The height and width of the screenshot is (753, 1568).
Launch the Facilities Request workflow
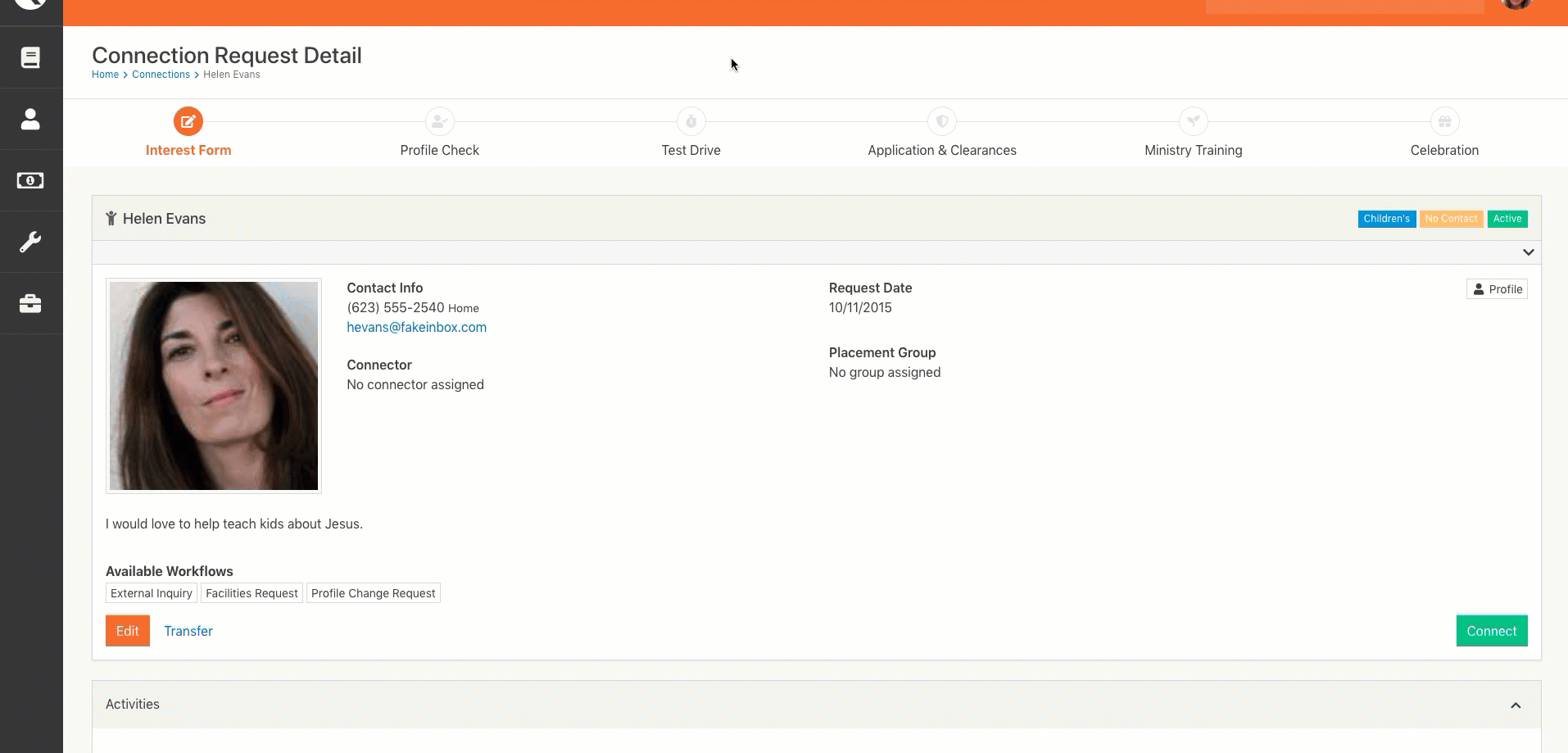click(x=252, y=593)
